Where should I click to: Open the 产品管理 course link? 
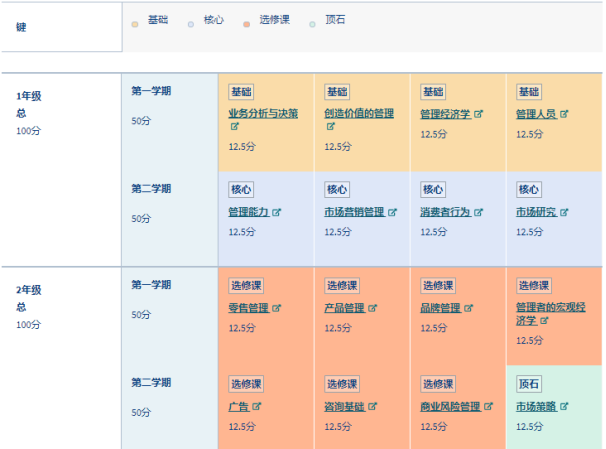344,308
